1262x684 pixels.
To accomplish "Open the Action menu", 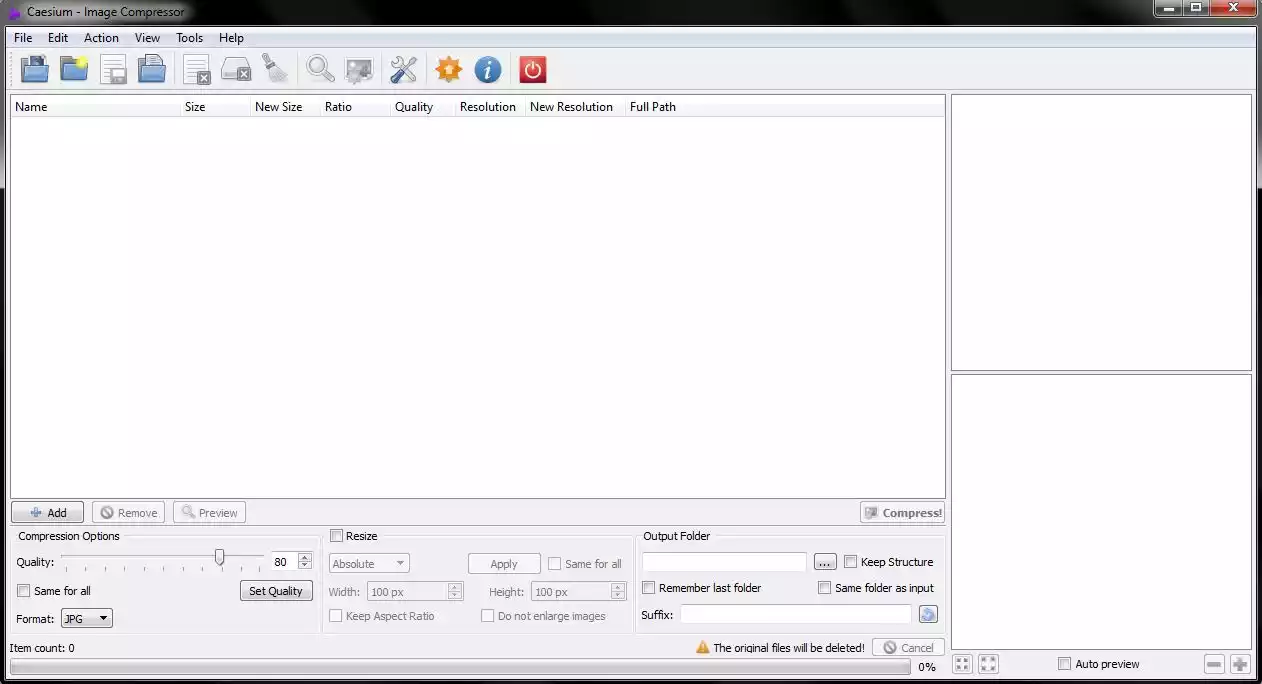I will (101, 38).
